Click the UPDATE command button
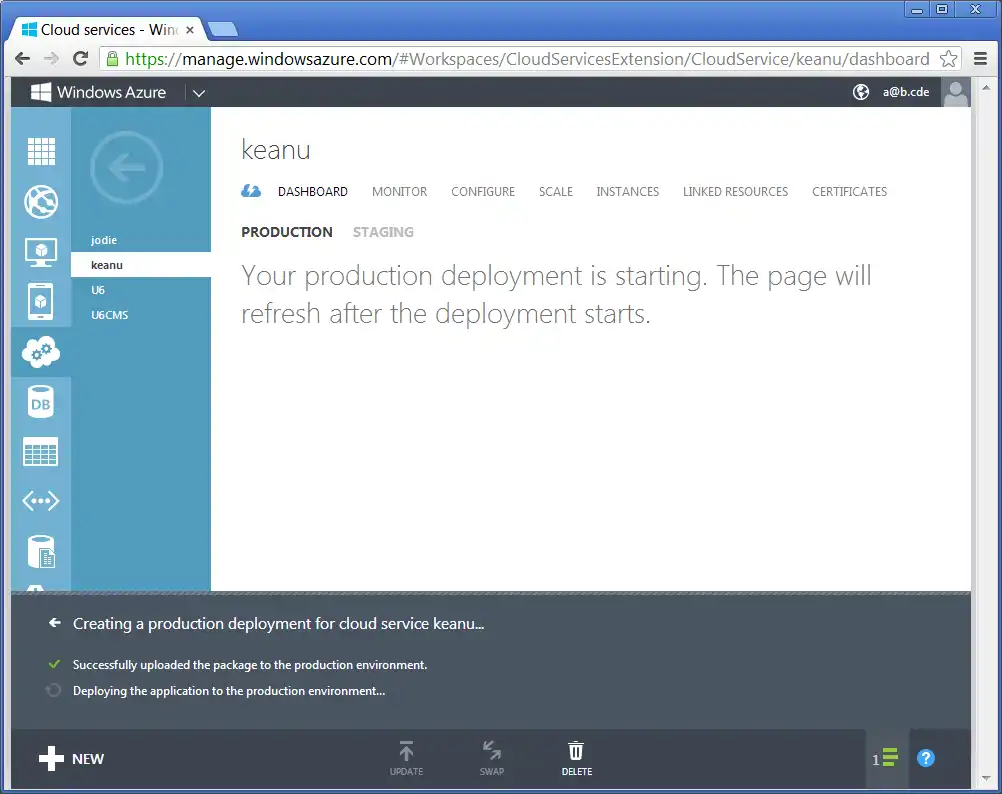Screen dimensions: 1002x794 pos(406,758)
